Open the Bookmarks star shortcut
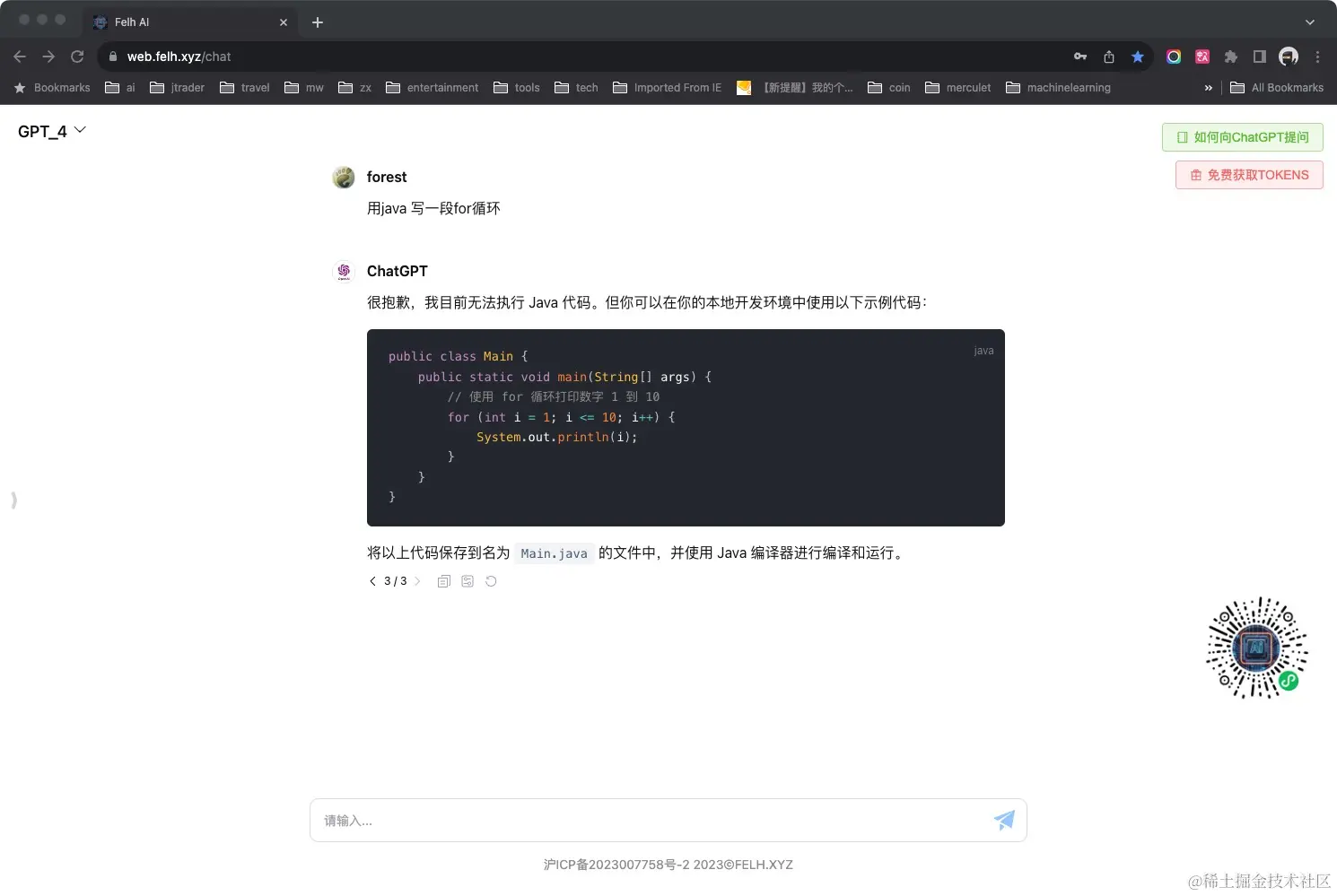1337x896 pixels. (x=52, y=88)
